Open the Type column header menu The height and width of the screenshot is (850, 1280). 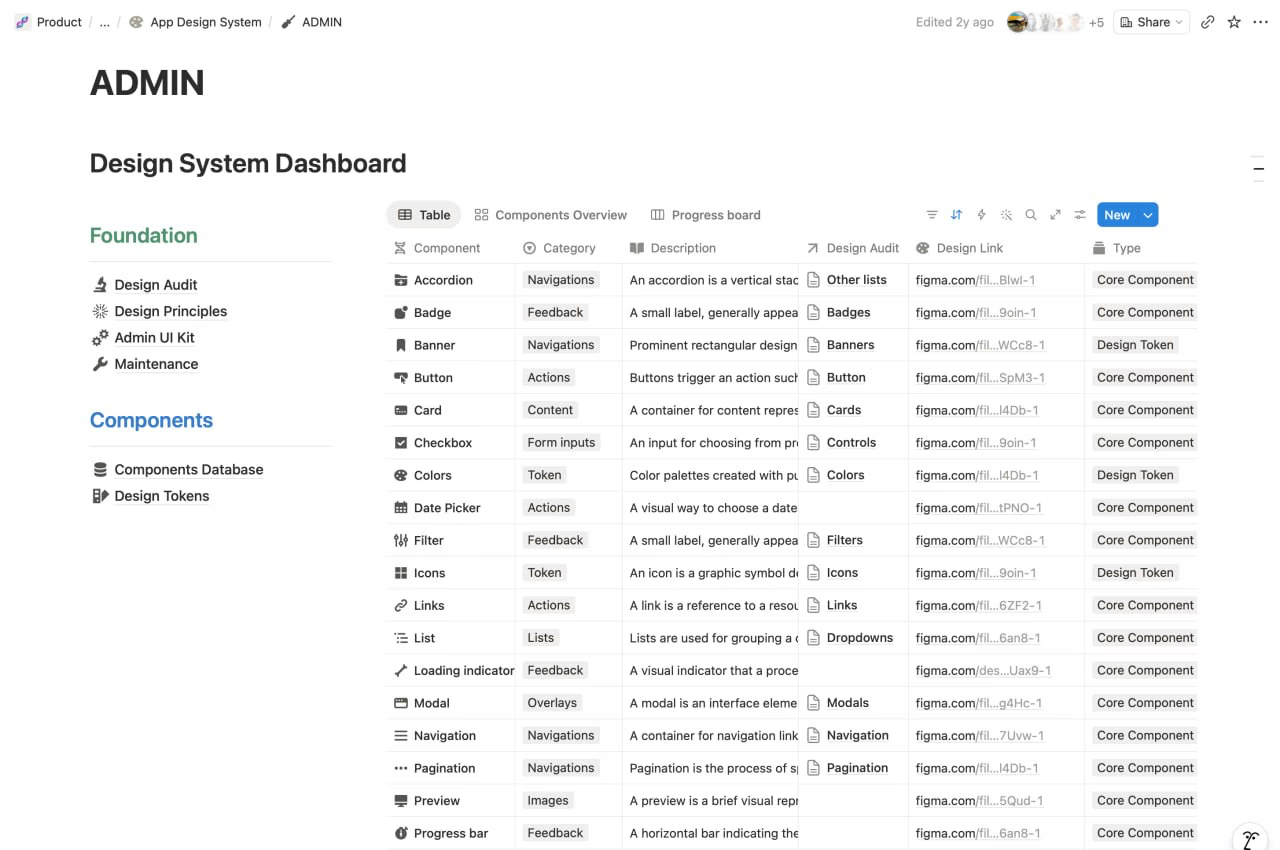[1118, 248]
